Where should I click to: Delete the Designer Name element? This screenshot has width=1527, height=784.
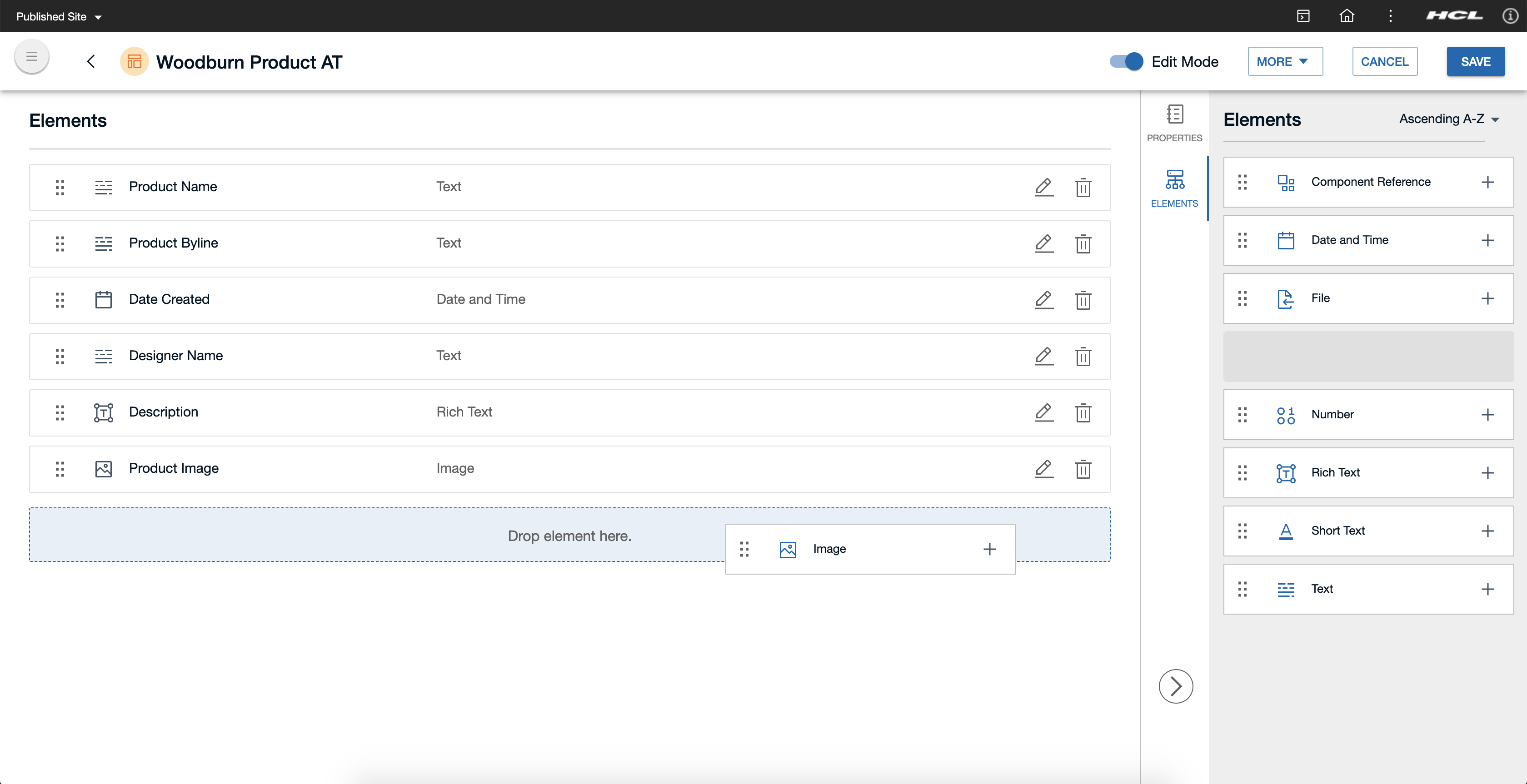[x=1083, y=356]
